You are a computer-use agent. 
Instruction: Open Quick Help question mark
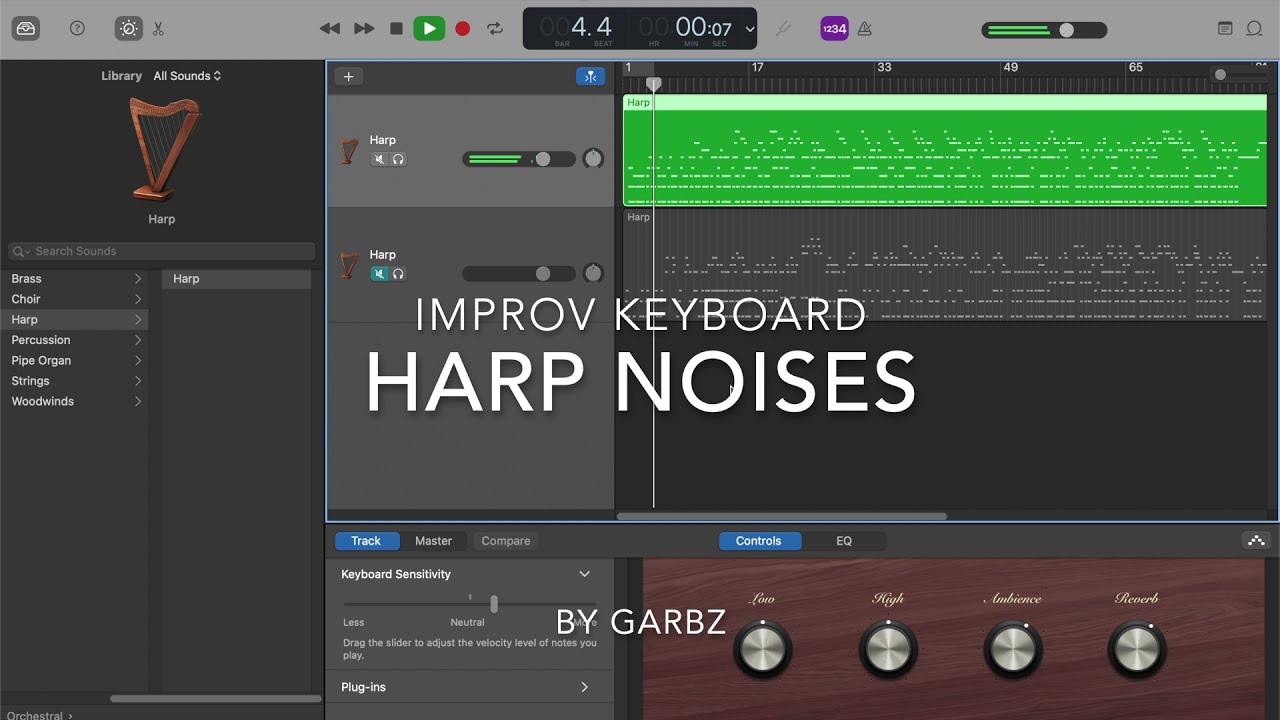tap(77, 29)
